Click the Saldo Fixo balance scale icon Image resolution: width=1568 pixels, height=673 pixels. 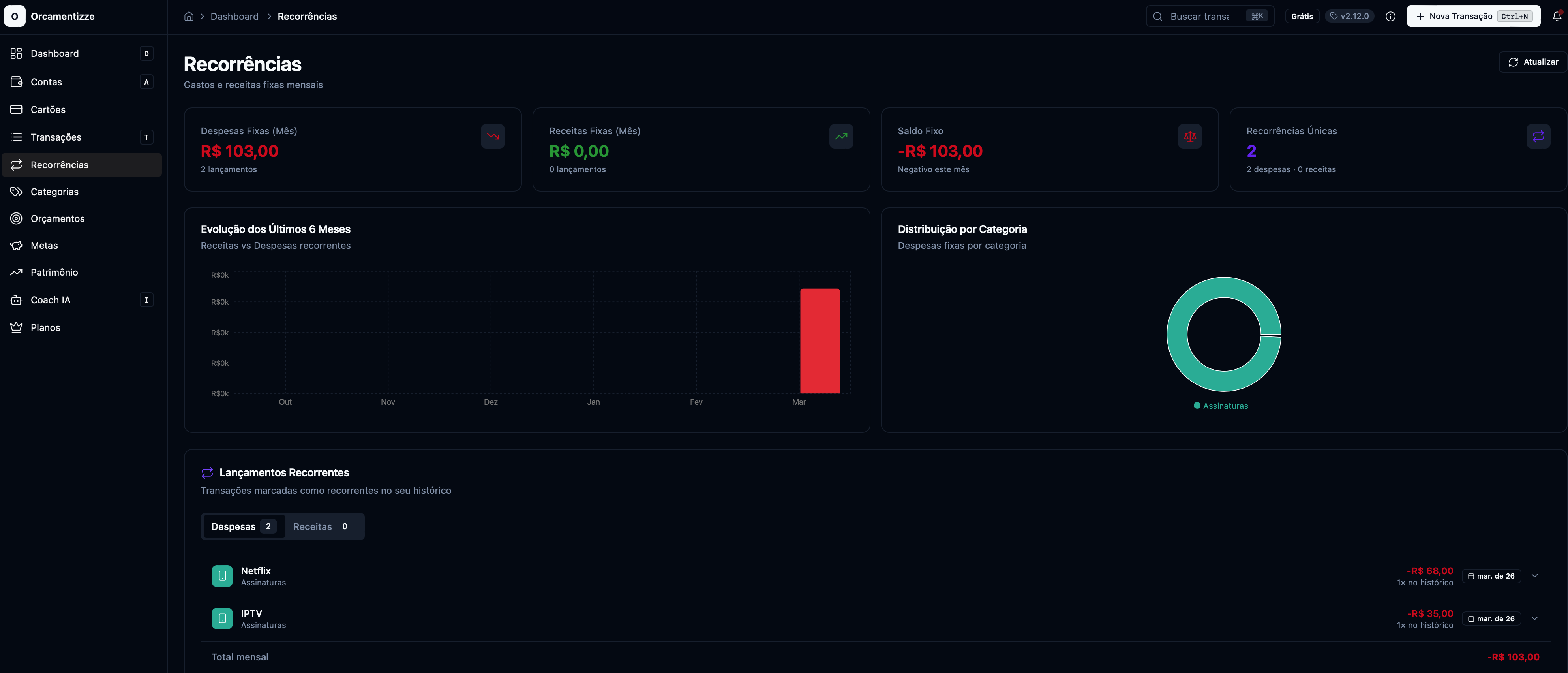pyautogui.click(x=1189, y=136)
